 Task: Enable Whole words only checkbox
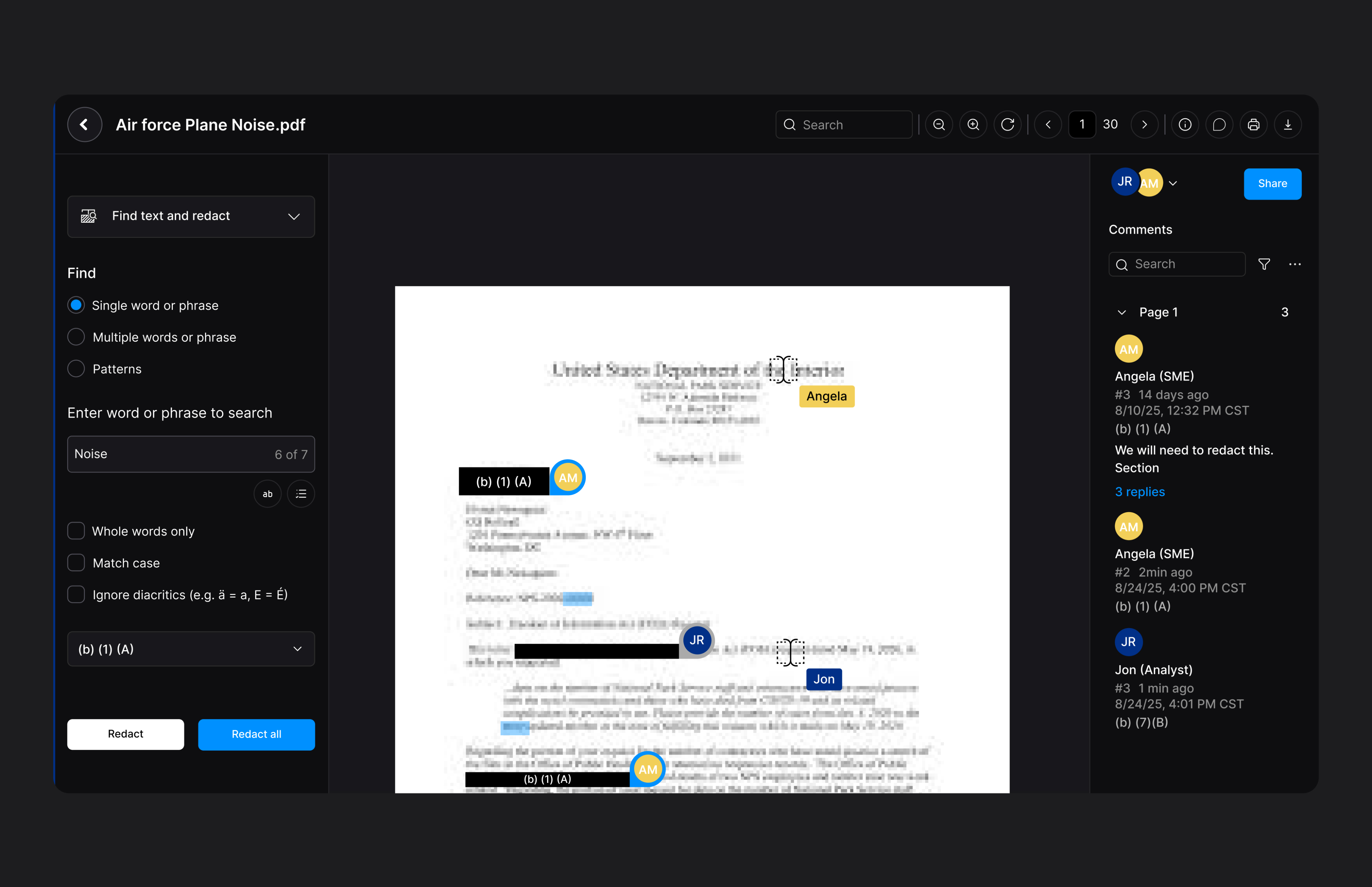[76, 531]
